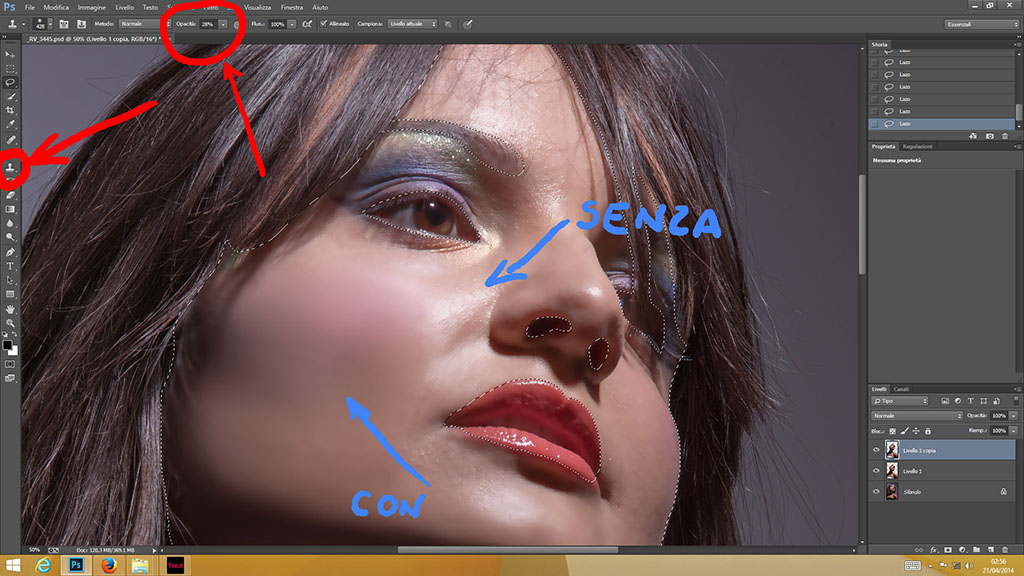Select the Move tool

(x=11, y=54)
